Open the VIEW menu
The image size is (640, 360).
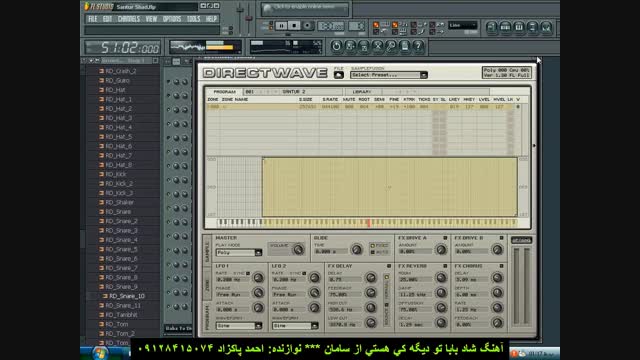pyautogui.click(x=151, y=19)
